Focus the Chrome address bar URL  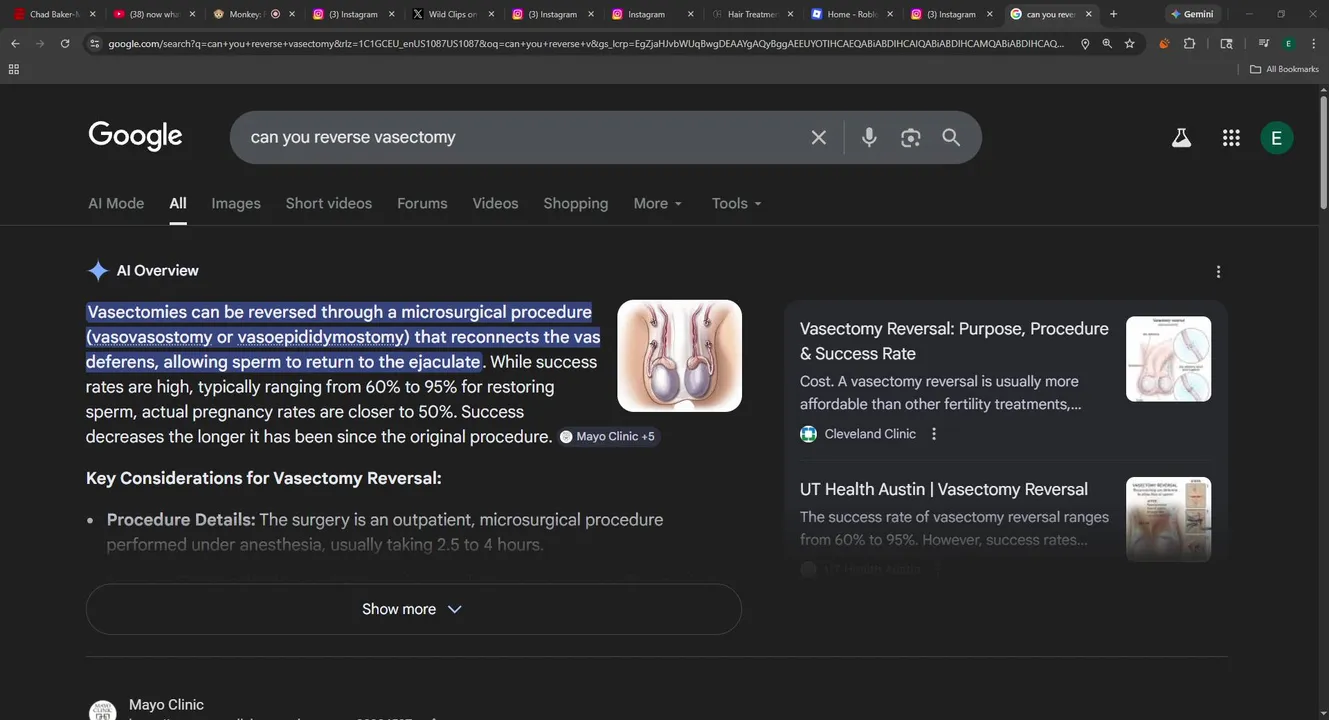[x=585, y=44]
